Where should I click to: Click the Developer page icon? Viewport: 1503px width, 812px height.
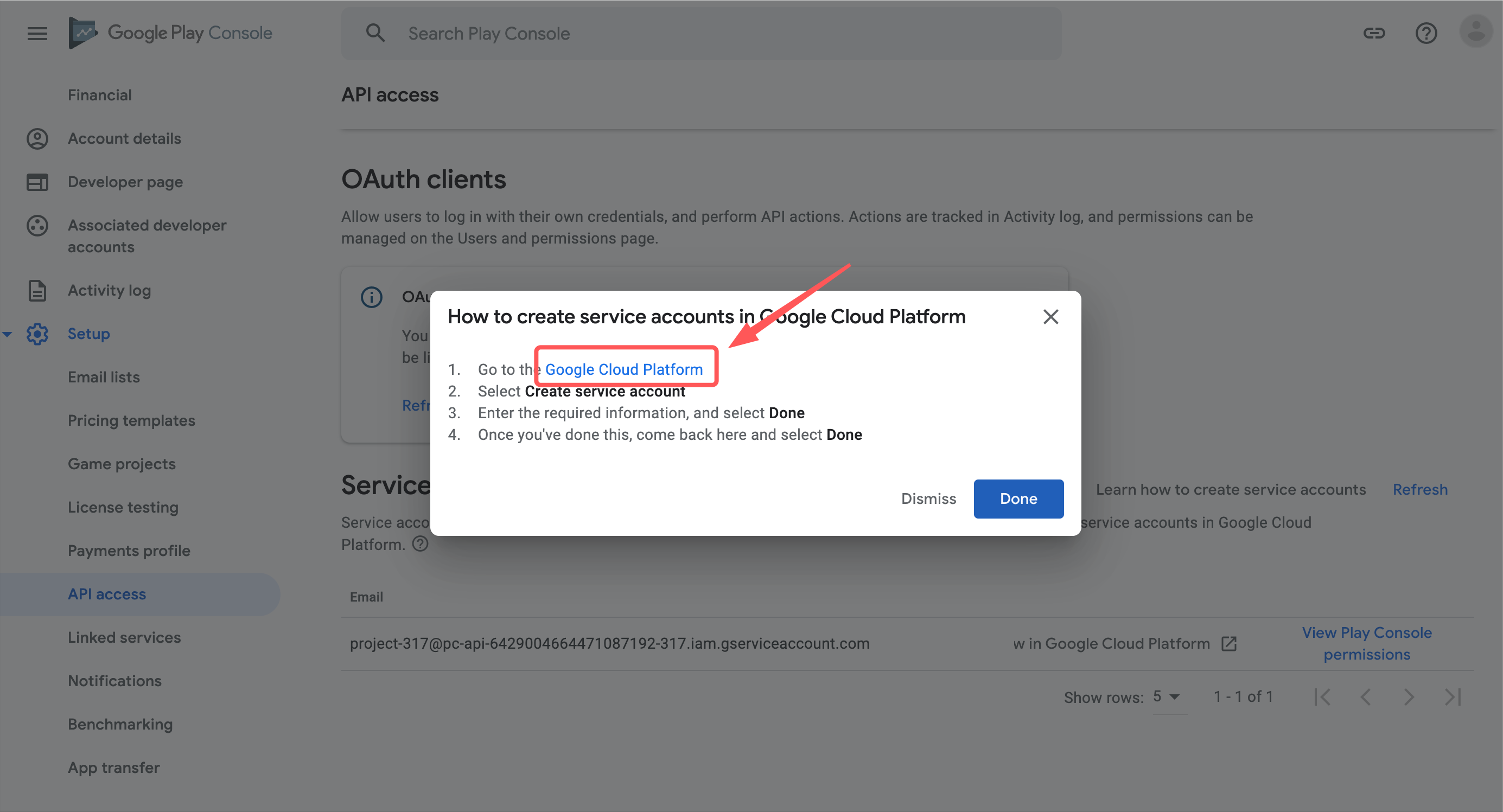37,182
